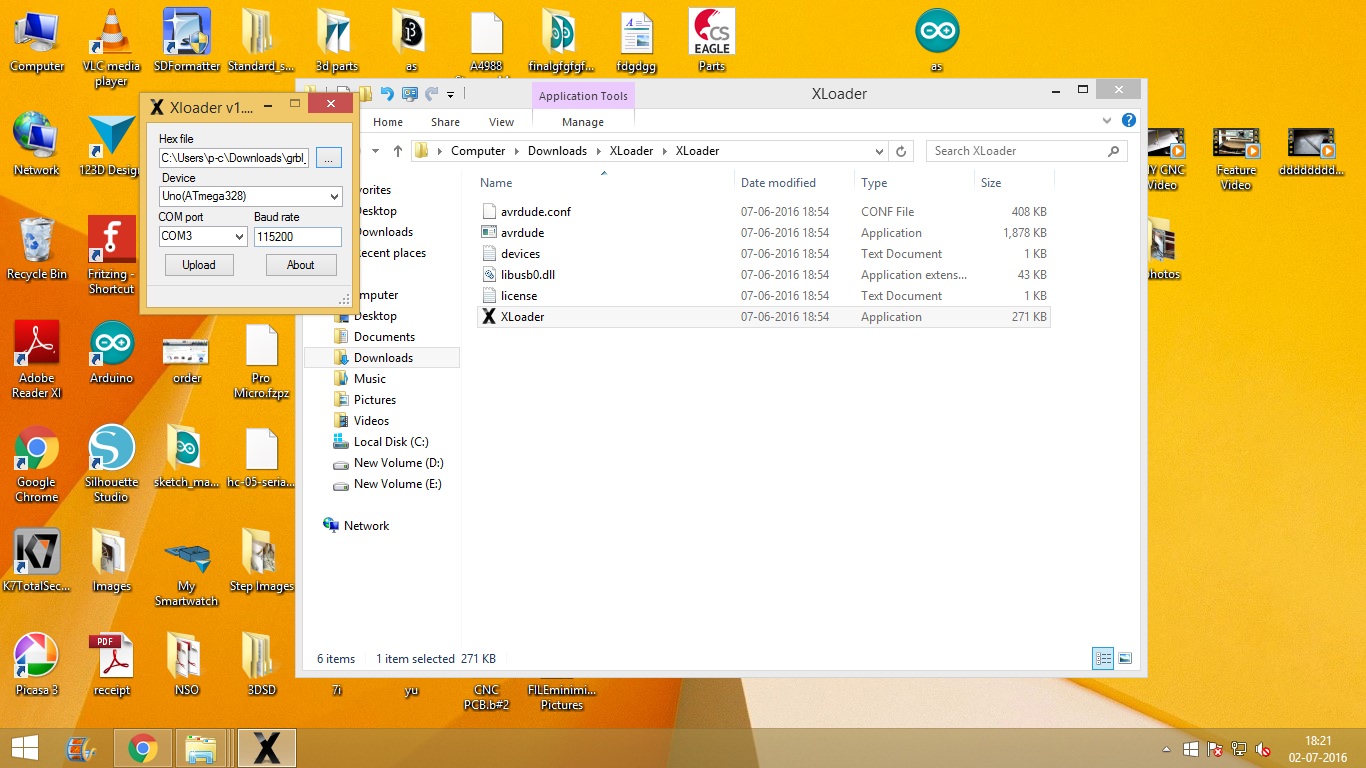Click the Up arrow in Explorer navigation
The width and height of the screenshot is (1366, 768).
[x=398, y=151]
